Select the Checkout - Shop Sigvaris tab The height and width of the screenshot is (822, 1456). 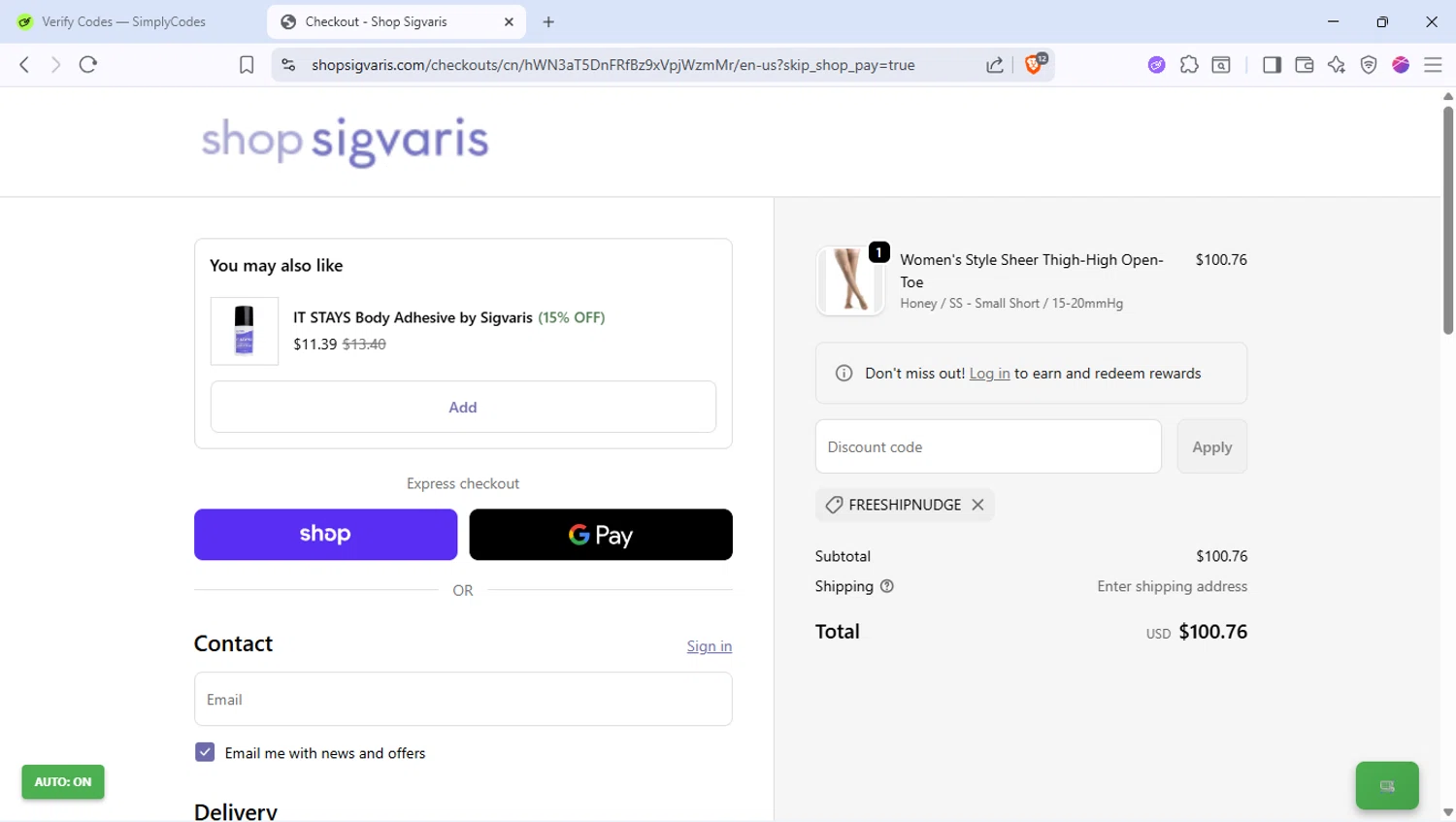pyautogui.click(x=396, y=21)
